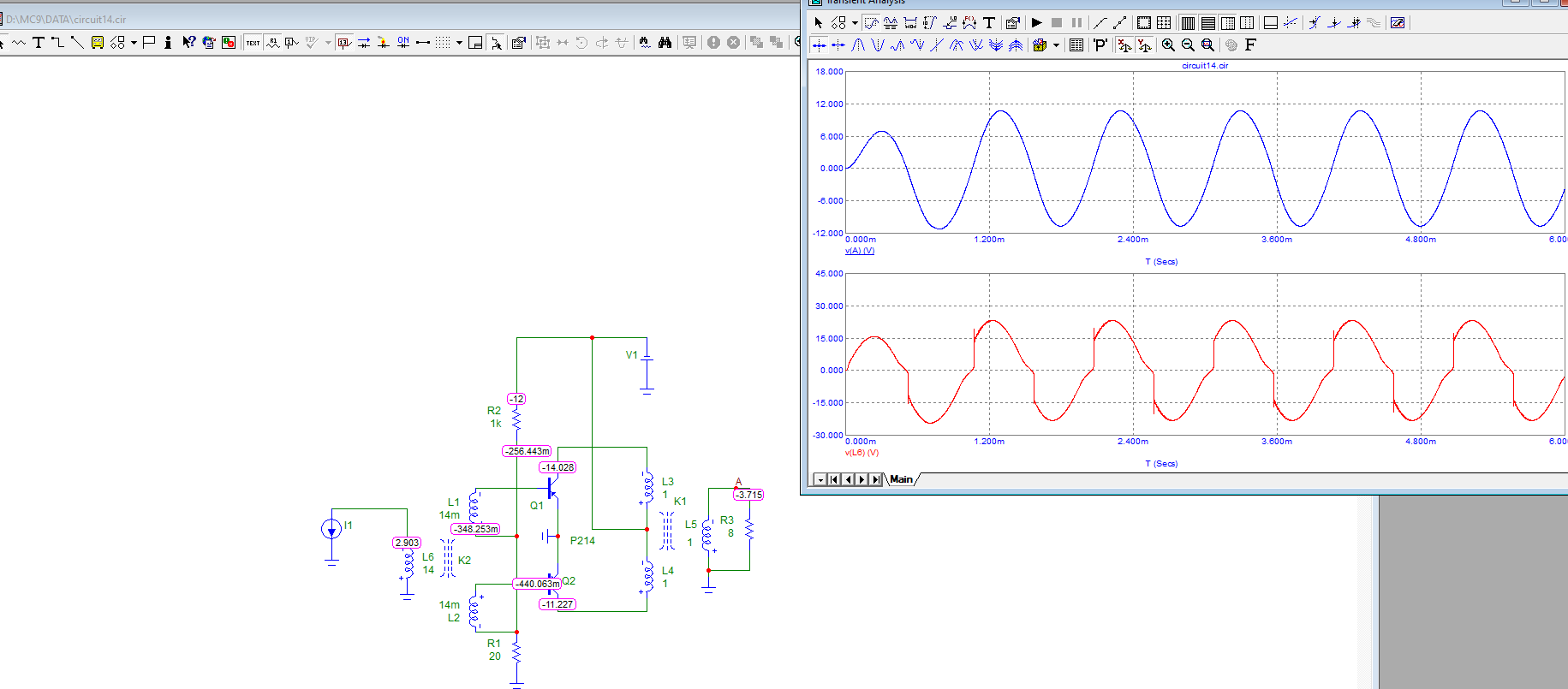Open the analysis properties icon
1568x689 pixels.
pos(1012,23)
